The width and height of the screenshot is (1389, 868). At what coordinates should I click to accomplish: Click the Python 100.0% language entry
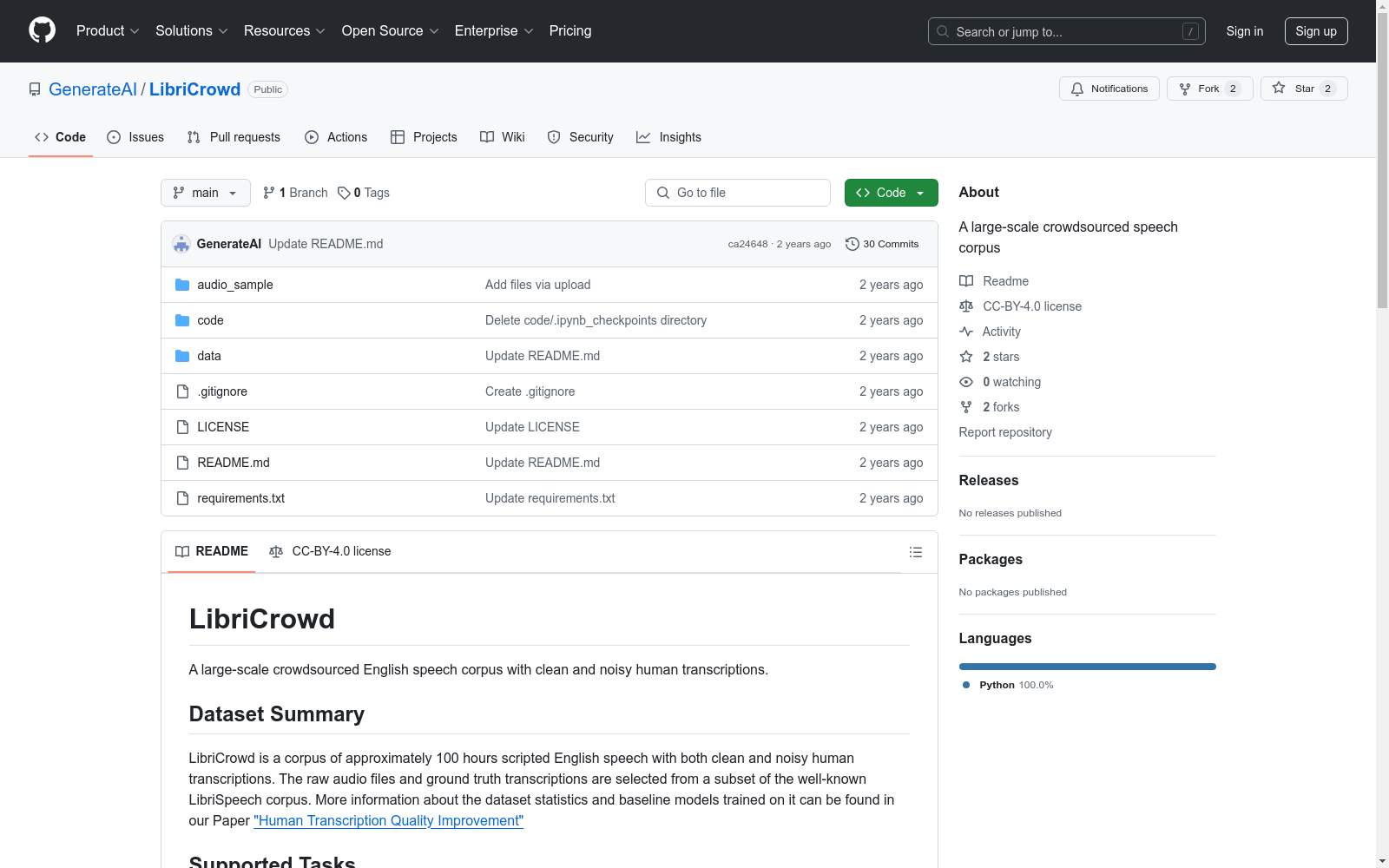[x=1008, y=685]
